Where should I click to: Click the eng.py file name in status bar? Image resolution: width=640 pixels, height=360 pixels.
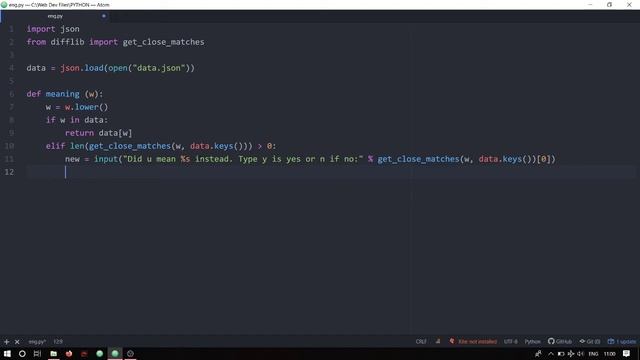tap(37, 341)
